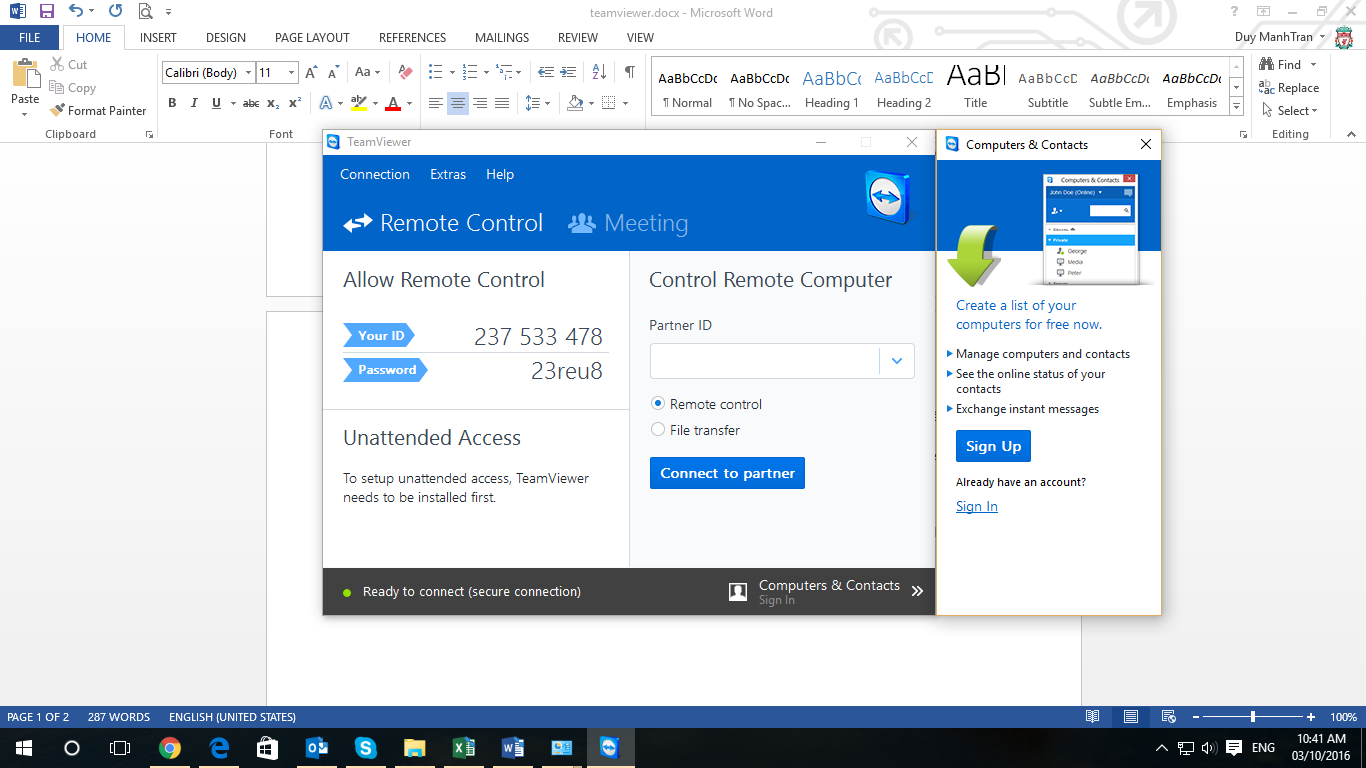
Task: Open Excel from the taskbar
Action: 464,748
